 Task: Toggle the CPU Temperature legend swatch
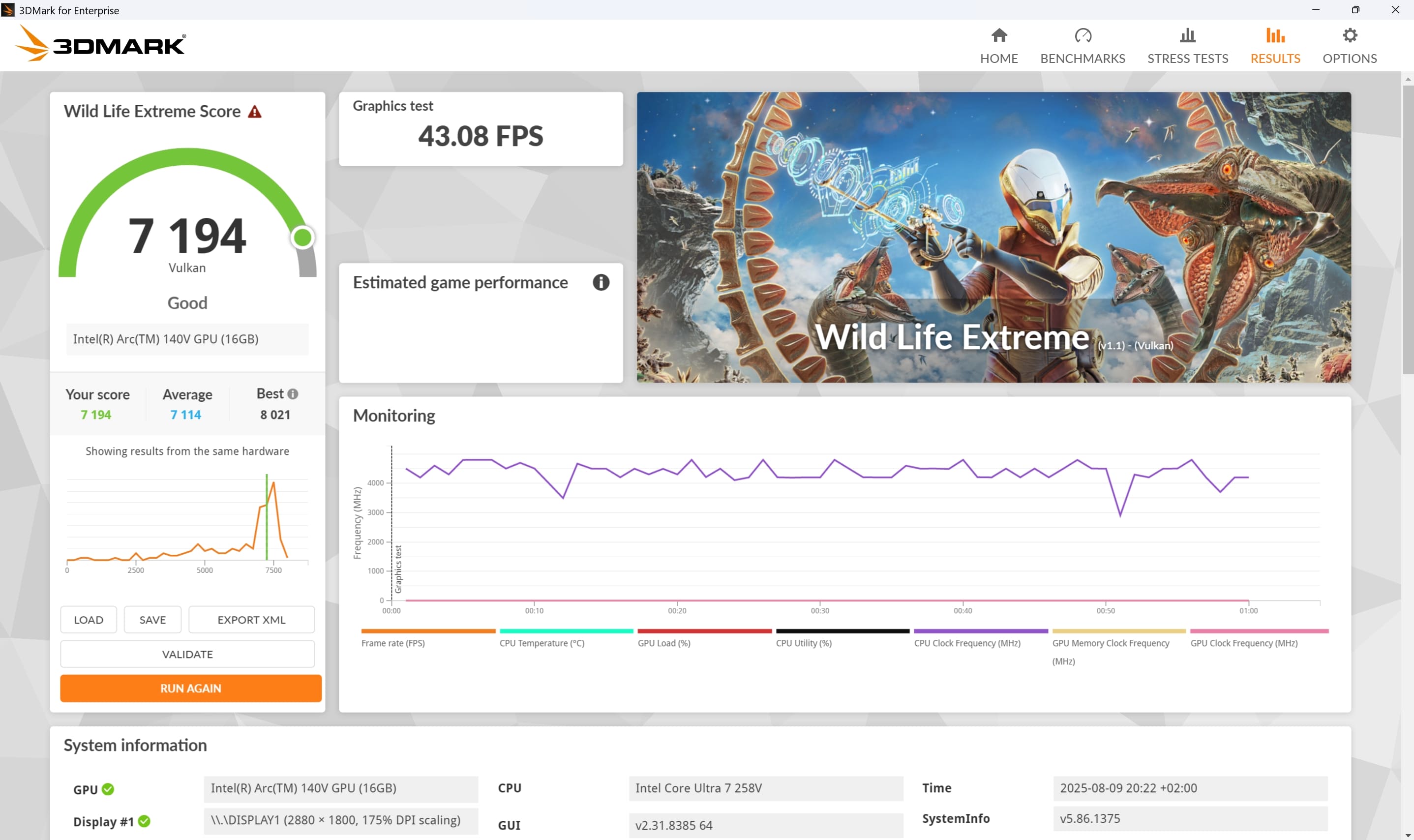(566, 631)
